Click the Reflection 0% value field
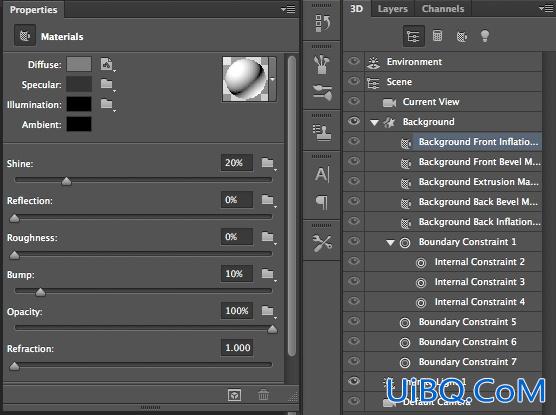The height and width of the screenshot is (415, 556). pyautogui.click(x=237, y=200)
